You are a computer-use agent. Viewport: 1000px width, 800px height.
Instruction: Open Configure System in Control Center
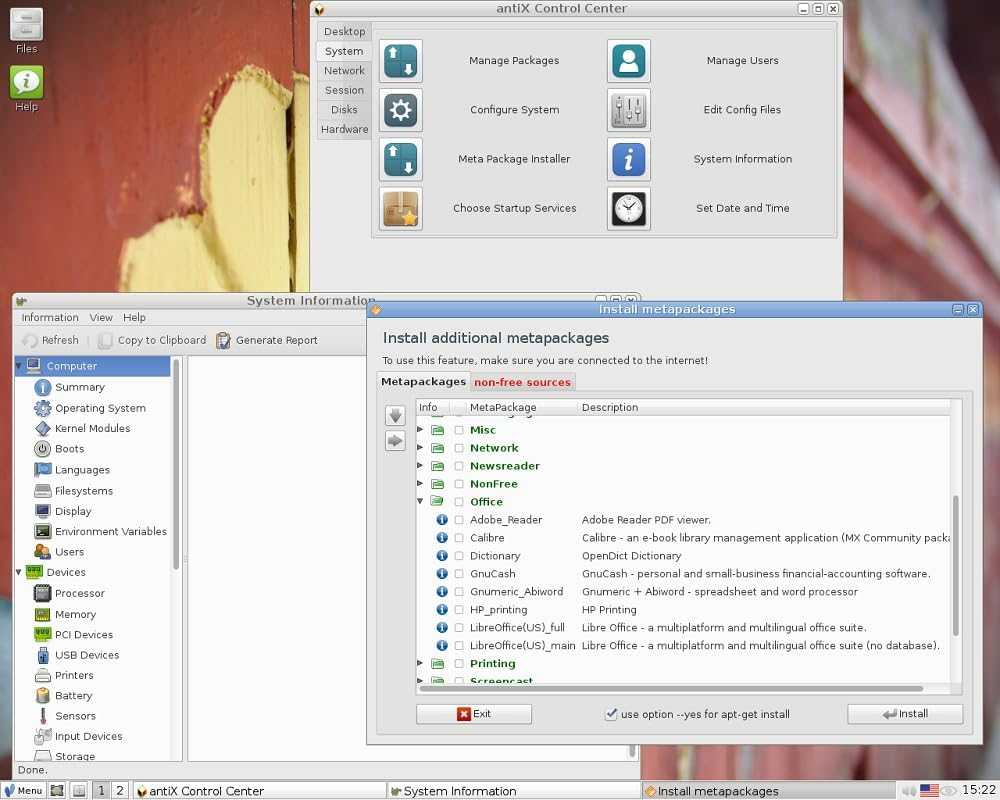[x=400, y=110]
